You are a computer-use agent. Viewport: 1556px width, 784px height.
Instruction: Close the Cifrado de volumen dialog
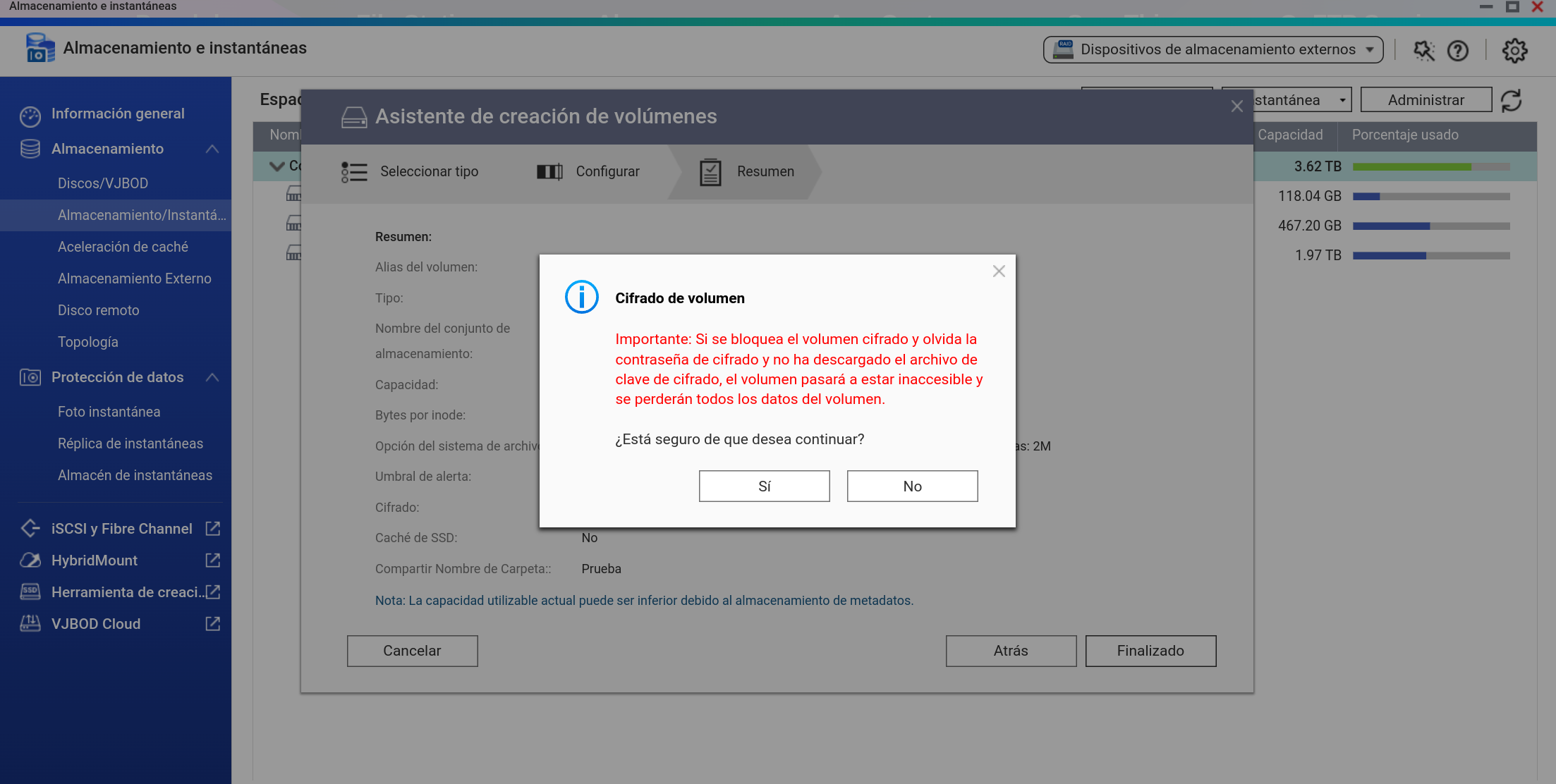(x=999, y=271)
